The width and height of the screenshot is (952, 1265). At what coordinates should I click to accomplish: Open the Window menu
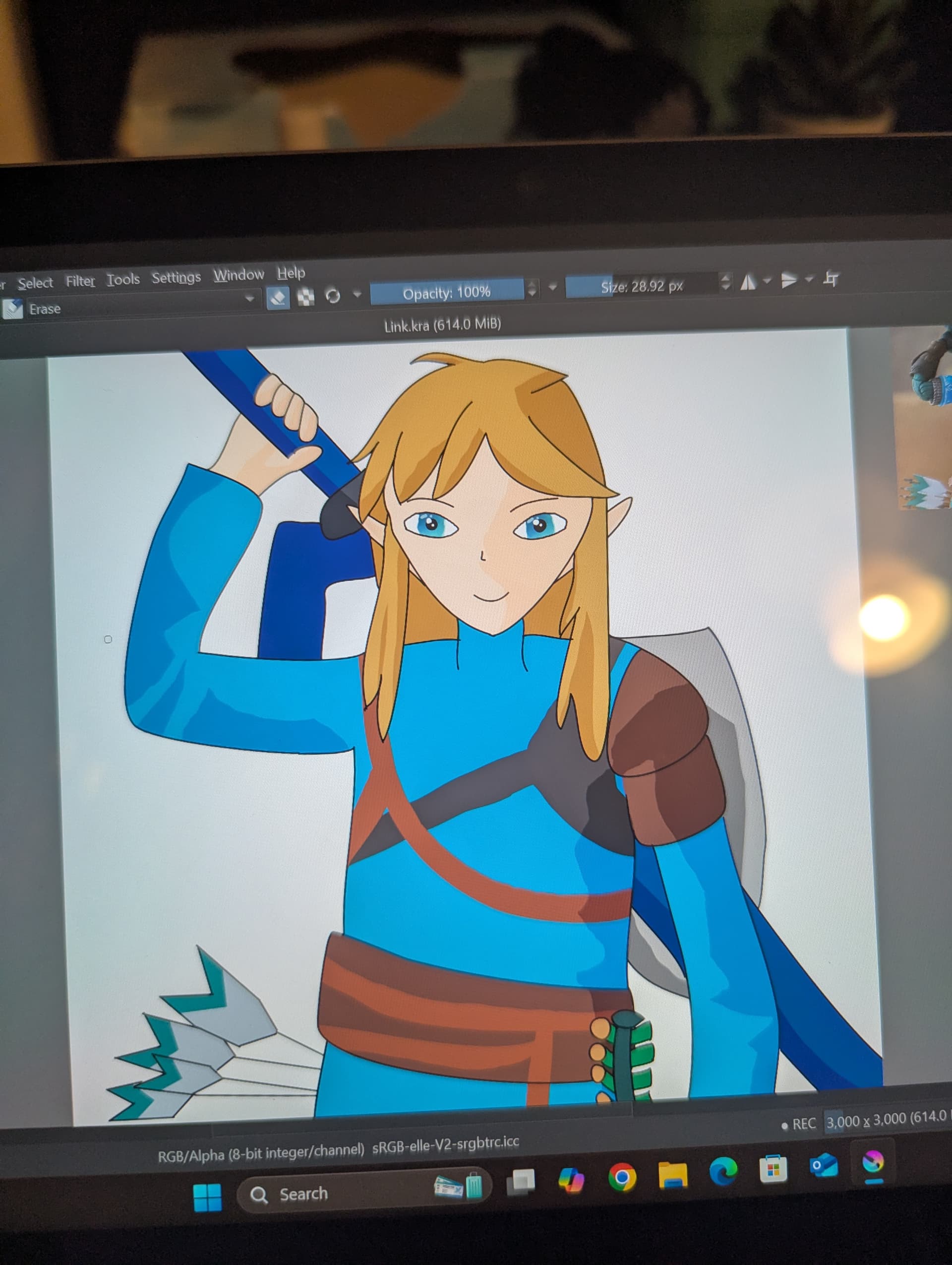[239, 274]
